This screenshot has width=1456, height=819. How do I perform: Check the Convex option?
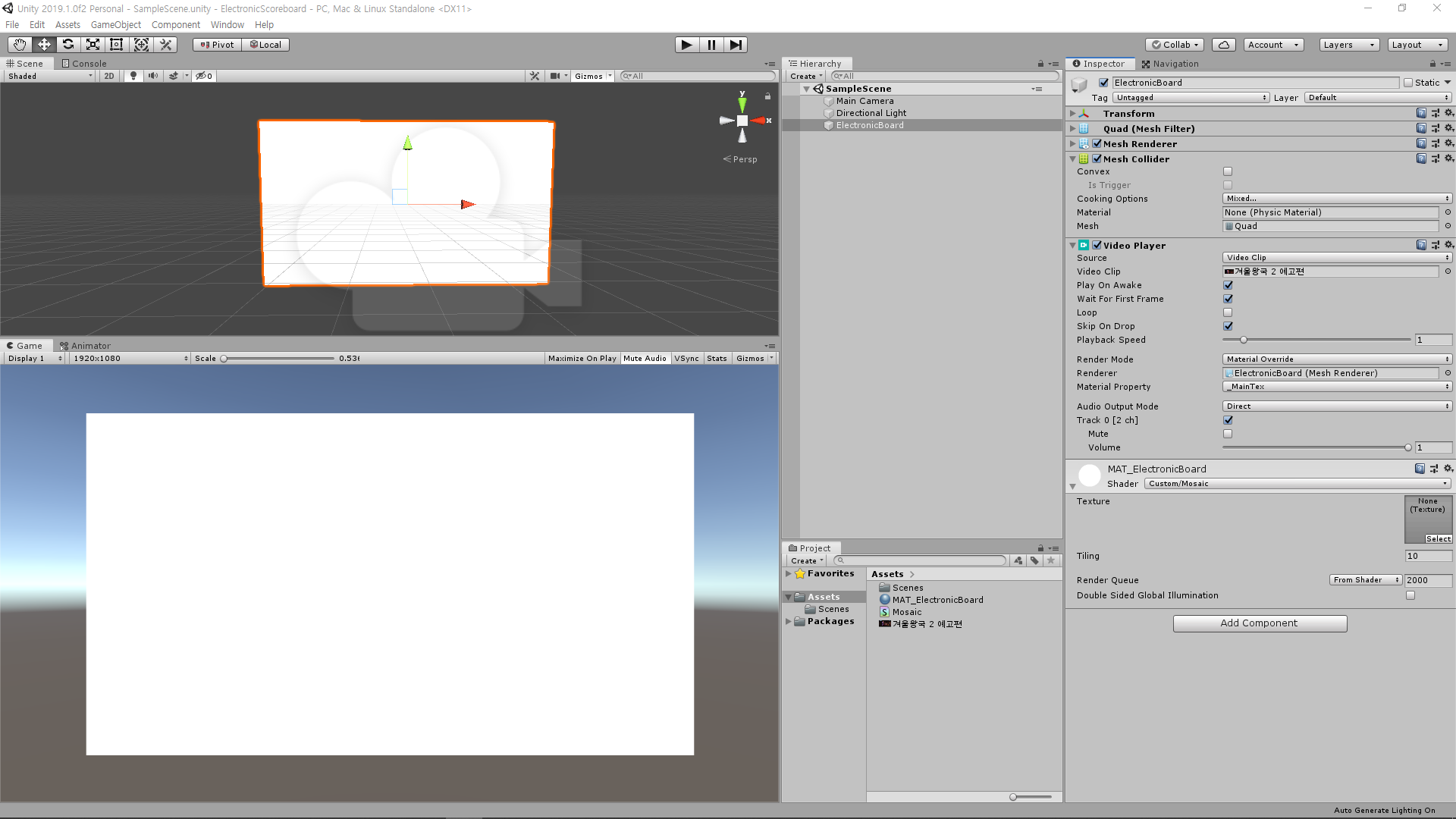point(1228,171)
